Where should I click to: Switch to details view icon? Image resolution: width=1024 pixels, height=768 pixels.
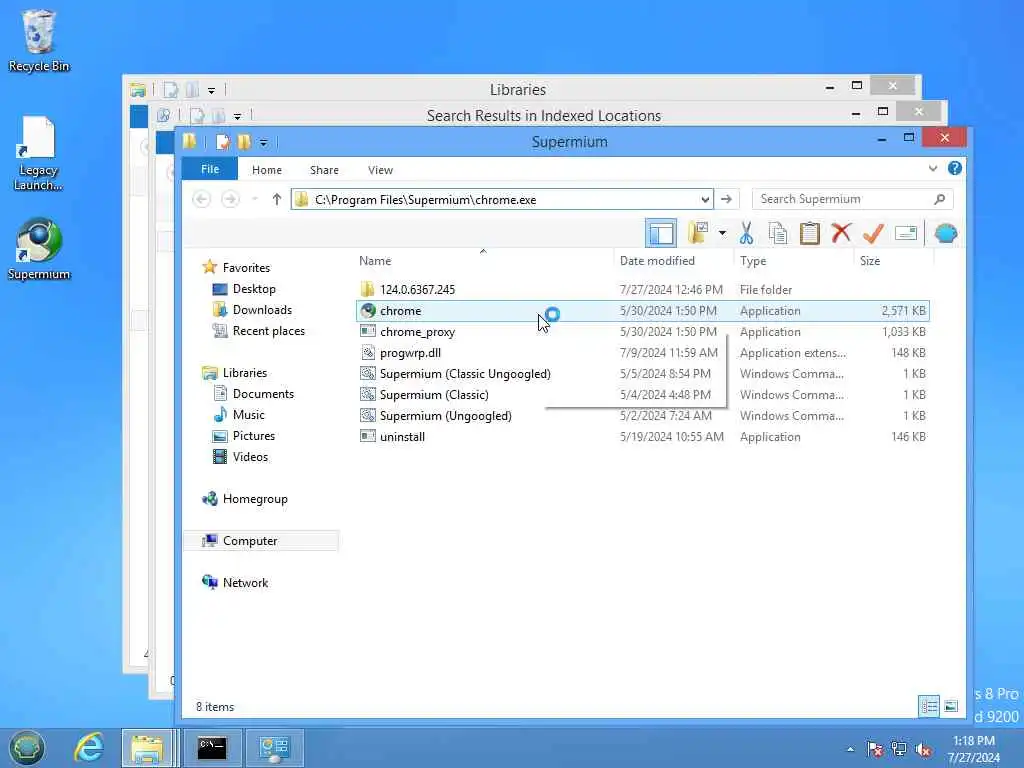tap(929, 705)
